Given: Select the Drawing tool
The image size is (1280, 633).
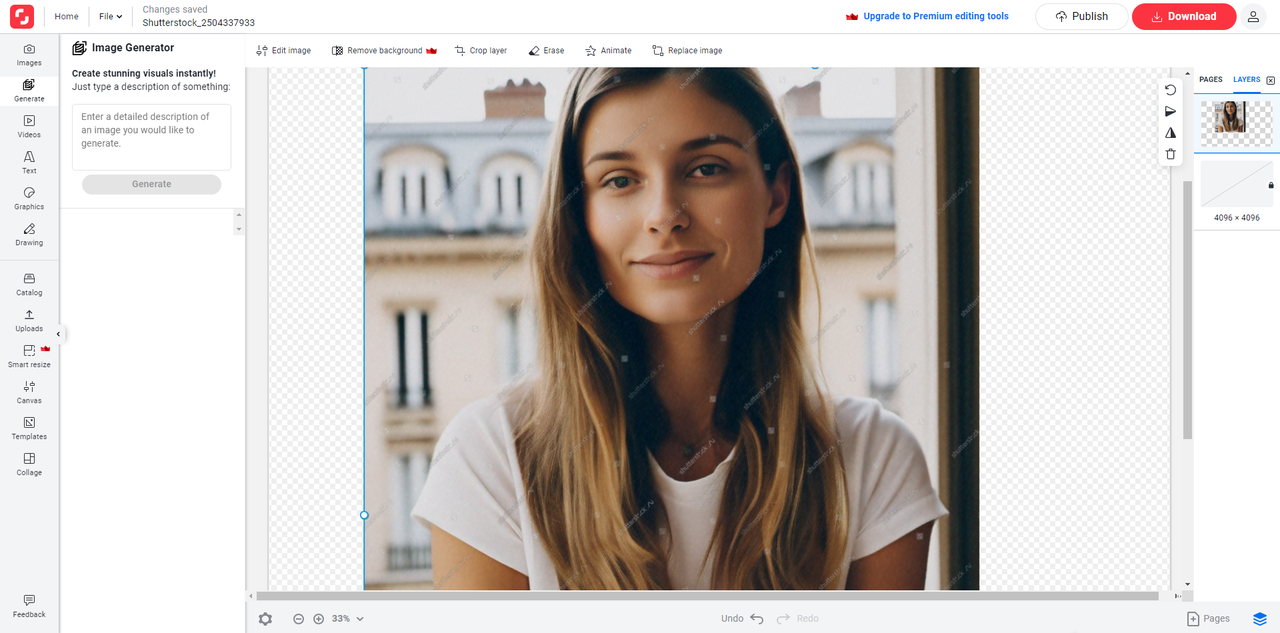Looking at the screenshot, I should [x=29, y=235].
